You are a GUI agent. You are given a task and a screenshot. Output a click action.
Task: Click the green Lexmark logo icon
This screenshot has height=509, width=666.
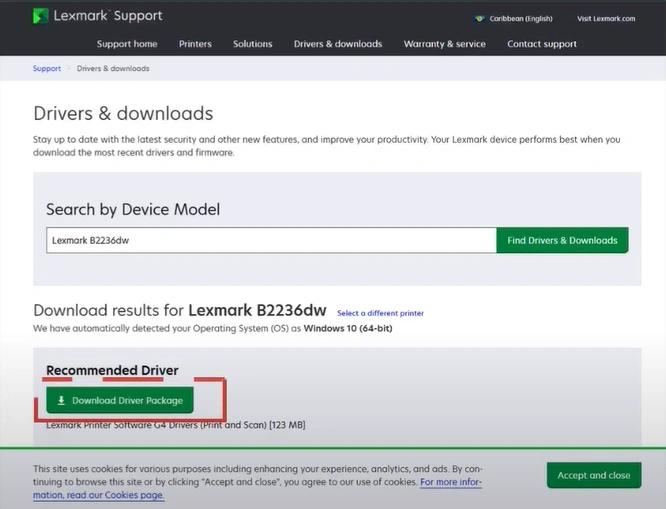(x=41, y=17)
